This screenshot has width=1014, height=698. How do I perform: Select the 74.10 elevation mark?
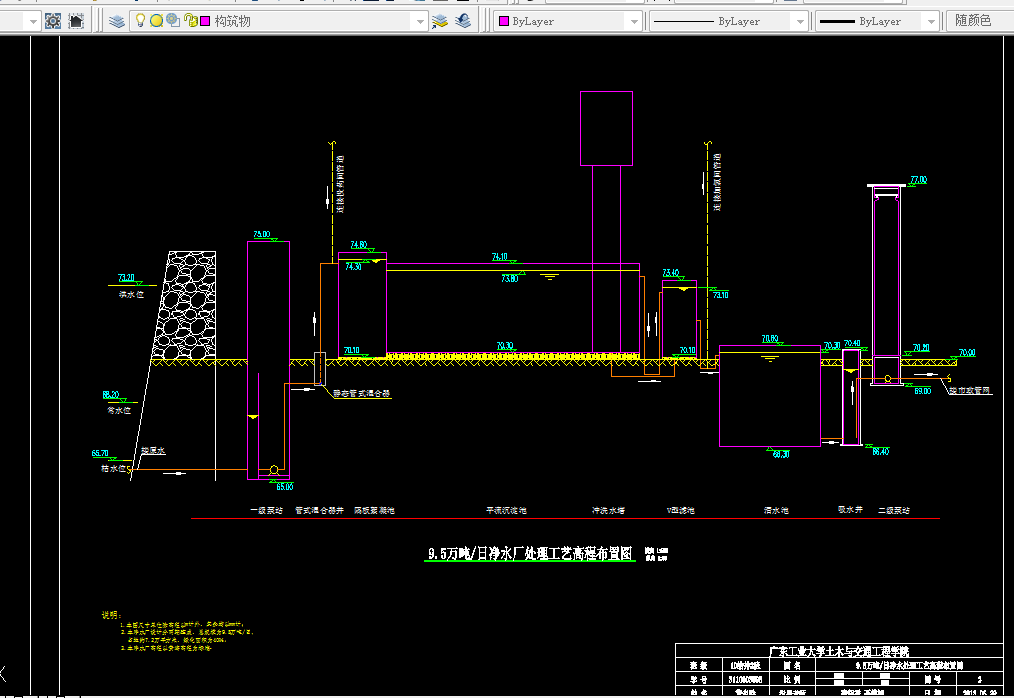click(499, 257)
